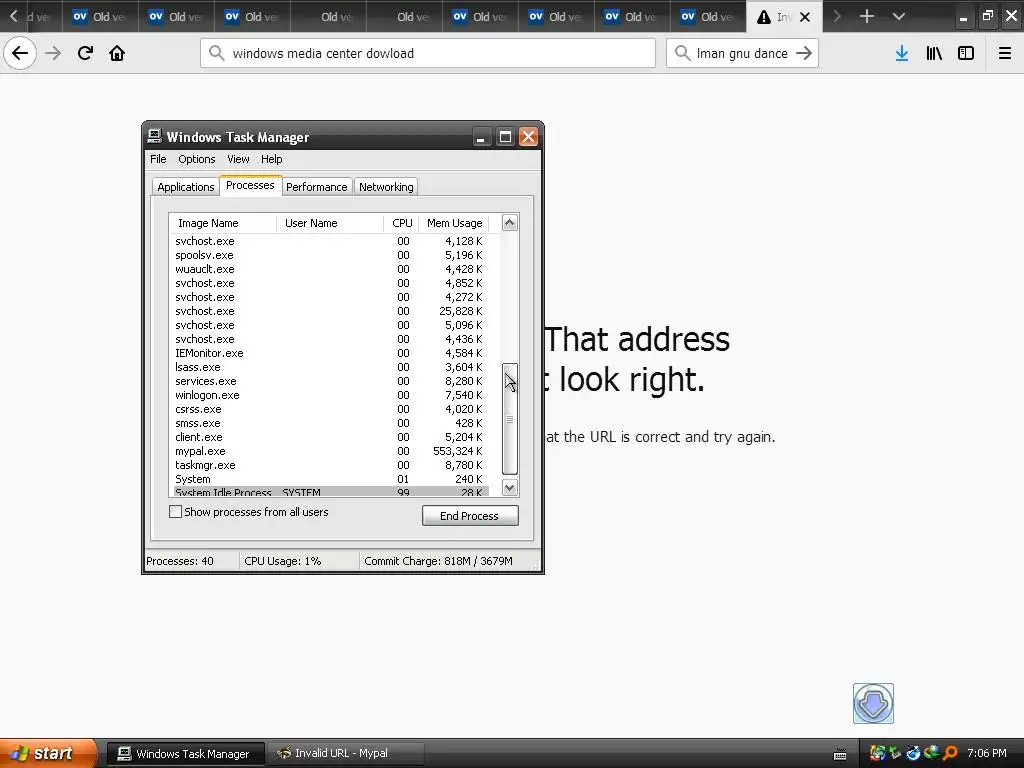Viewport: 1024px width, 768px height.
Task: Activate Invalid URL - Mypal taskbar button
Action: pos(345,754)
